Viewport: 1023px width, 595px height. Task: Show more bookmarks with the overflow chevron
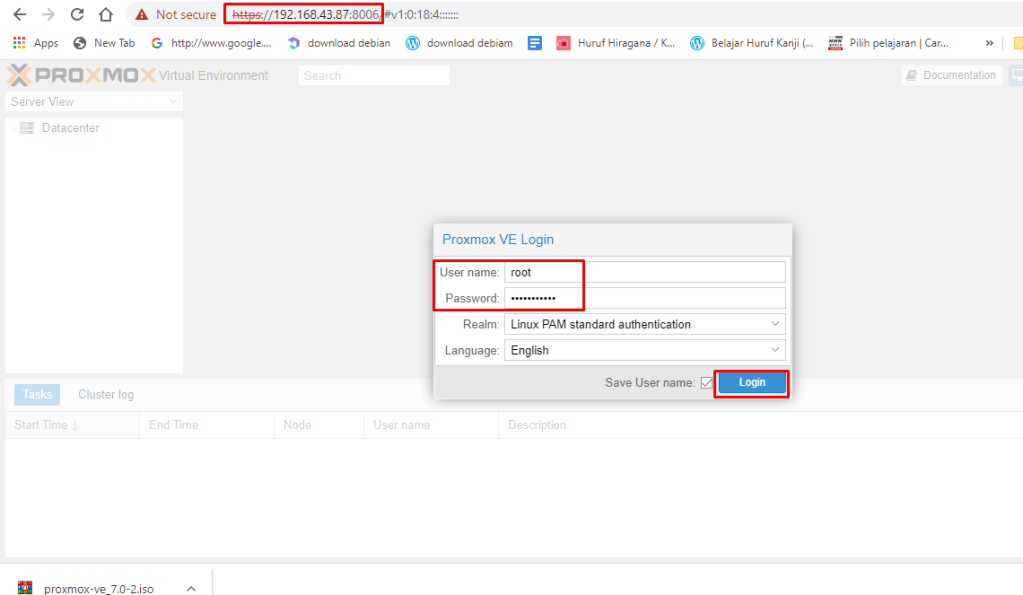coord(989,43)
